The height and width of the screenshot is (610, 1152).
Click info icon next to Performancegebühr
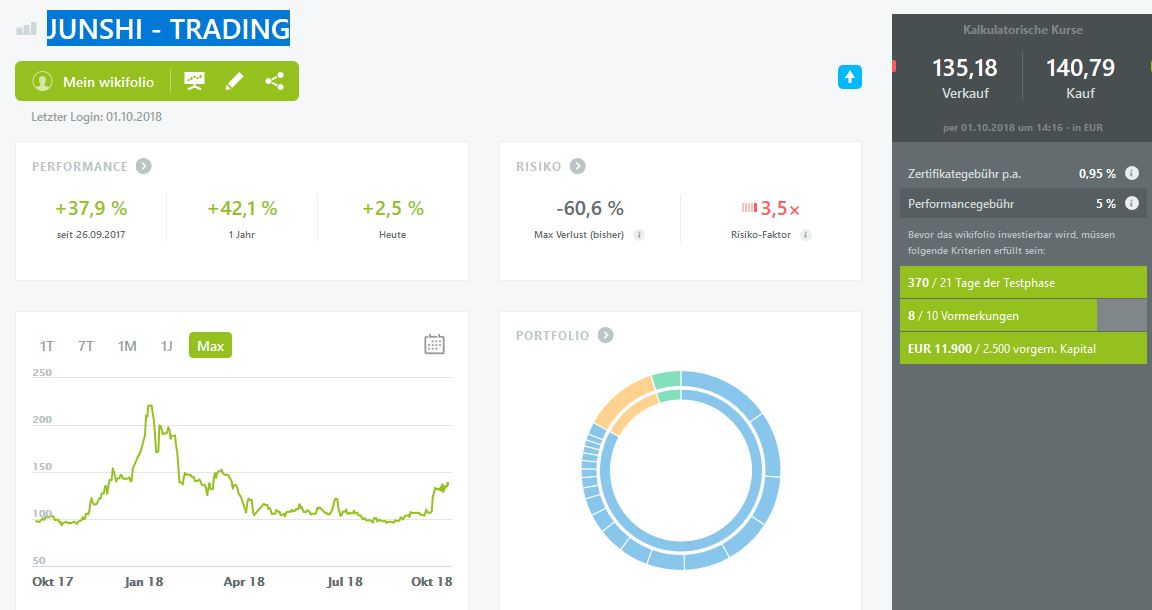click(x=1132, y=203)
